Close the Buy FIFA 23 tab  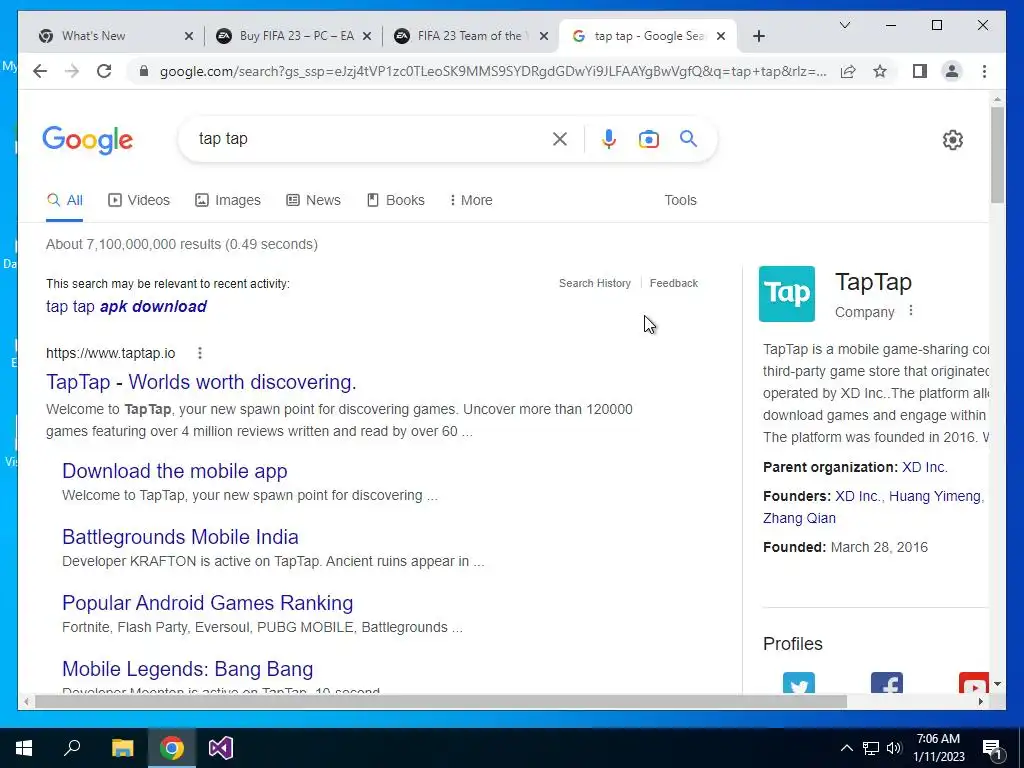click(x=367, y=36)
